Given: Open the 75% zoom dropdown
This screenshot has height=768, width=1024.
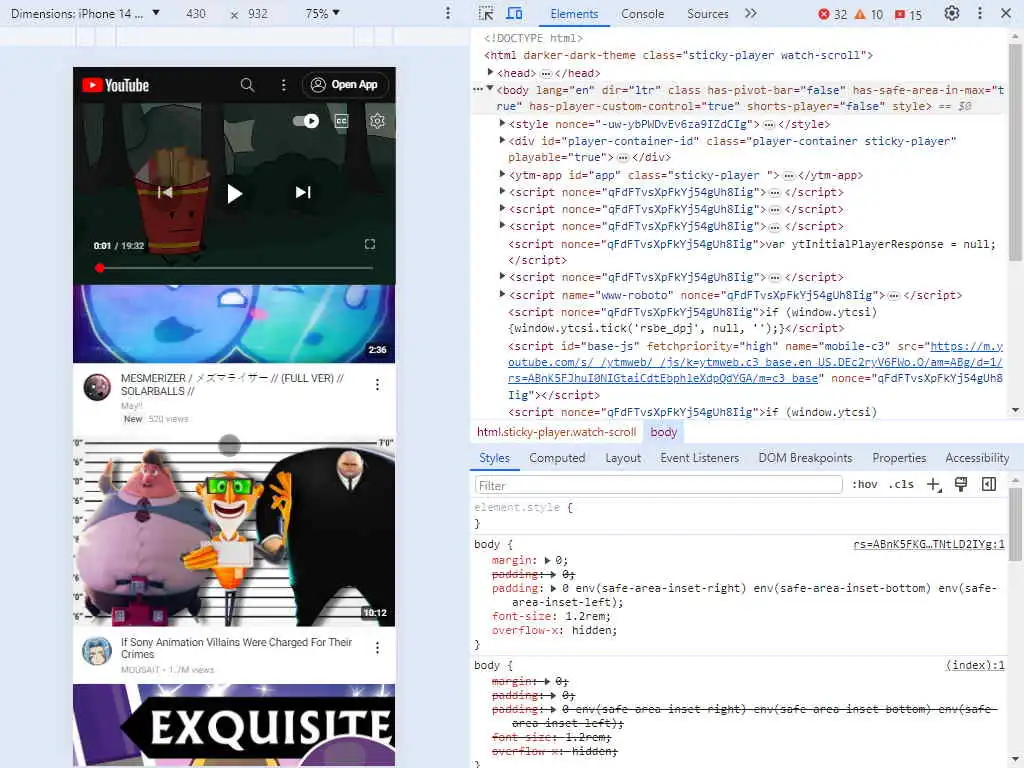Looking at the screenshot, I should 323,13.
